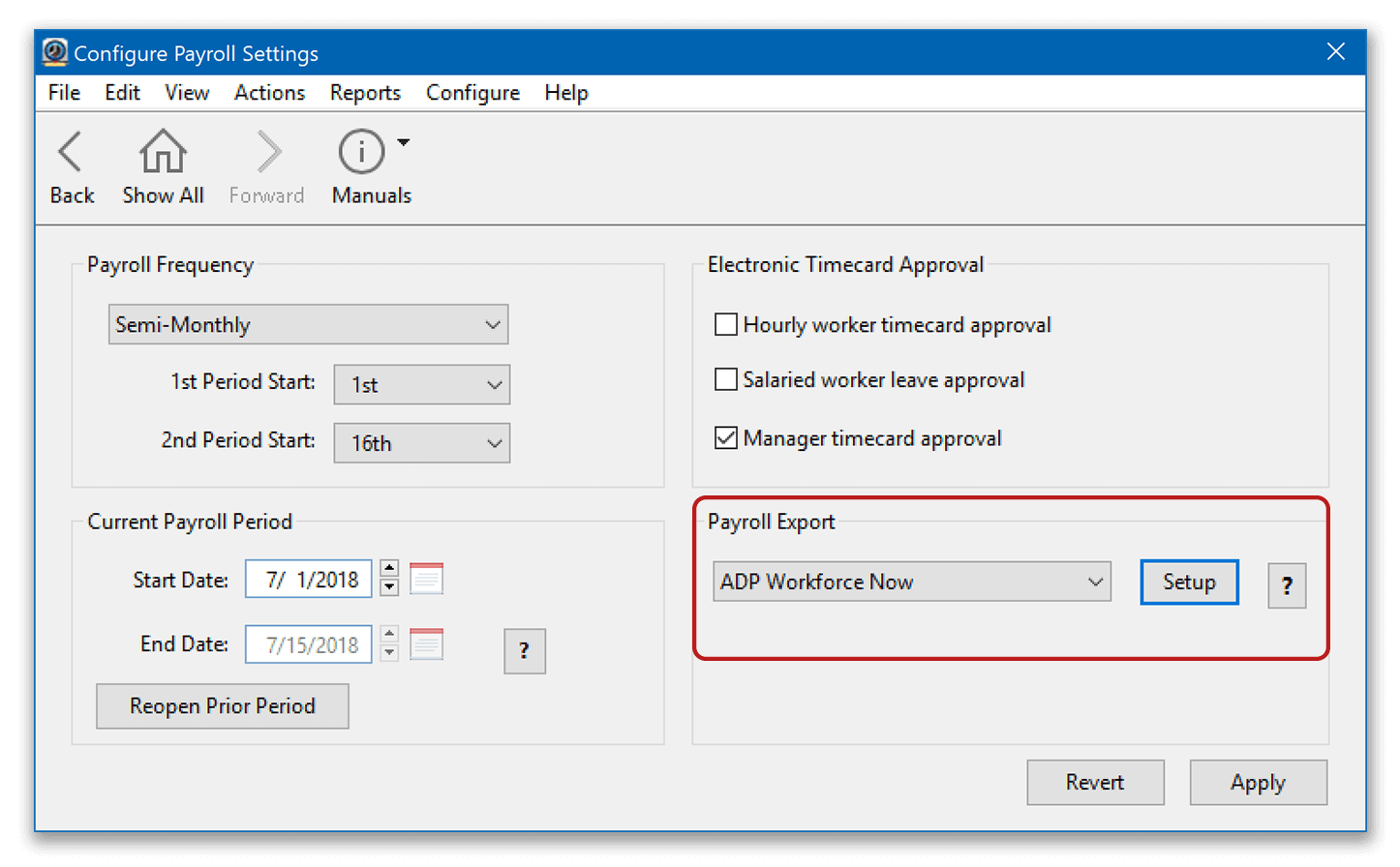
Task: Open the 1st Period Start dropdown
Action: [421, 385]
